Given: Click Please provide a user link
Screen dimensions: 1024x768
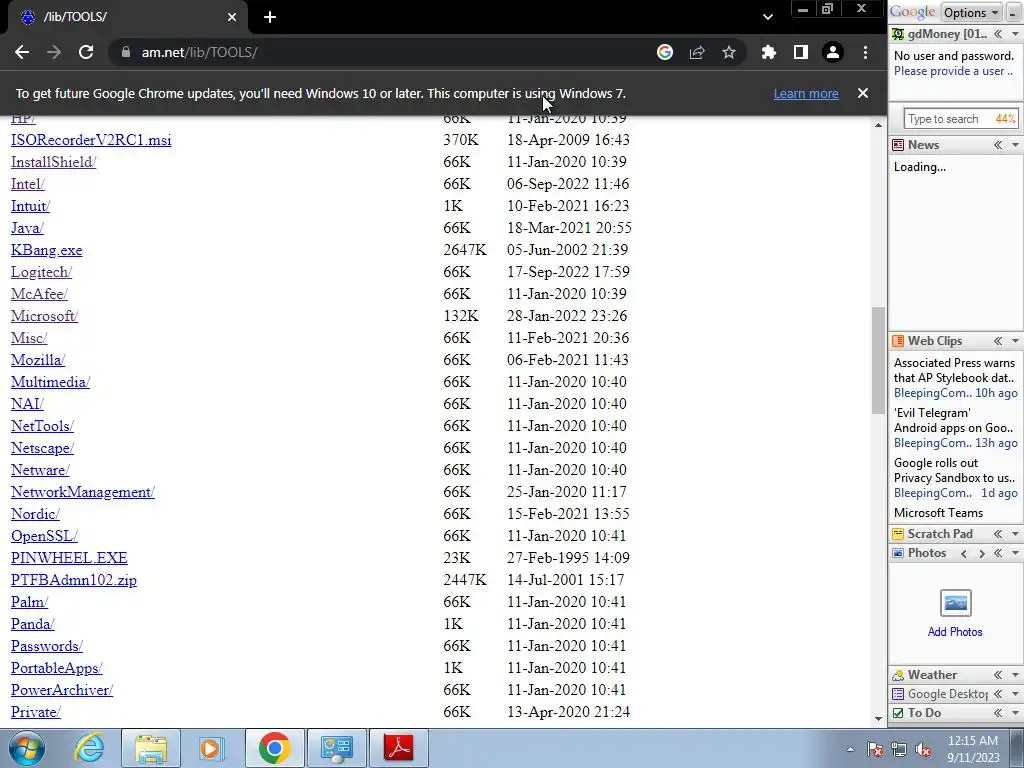Looking at the screenshot, I should click(x=953, y=71).
